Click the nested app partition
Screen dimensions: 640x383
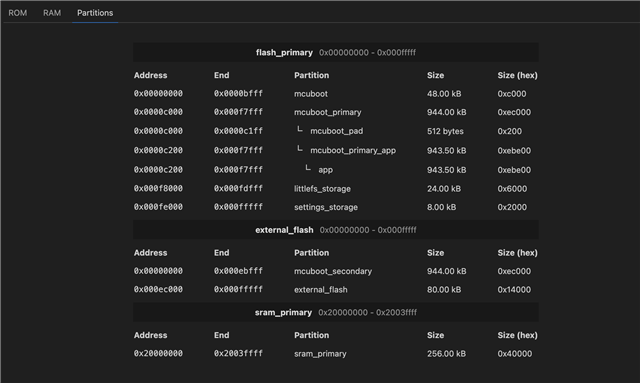(x=336, y=169)
